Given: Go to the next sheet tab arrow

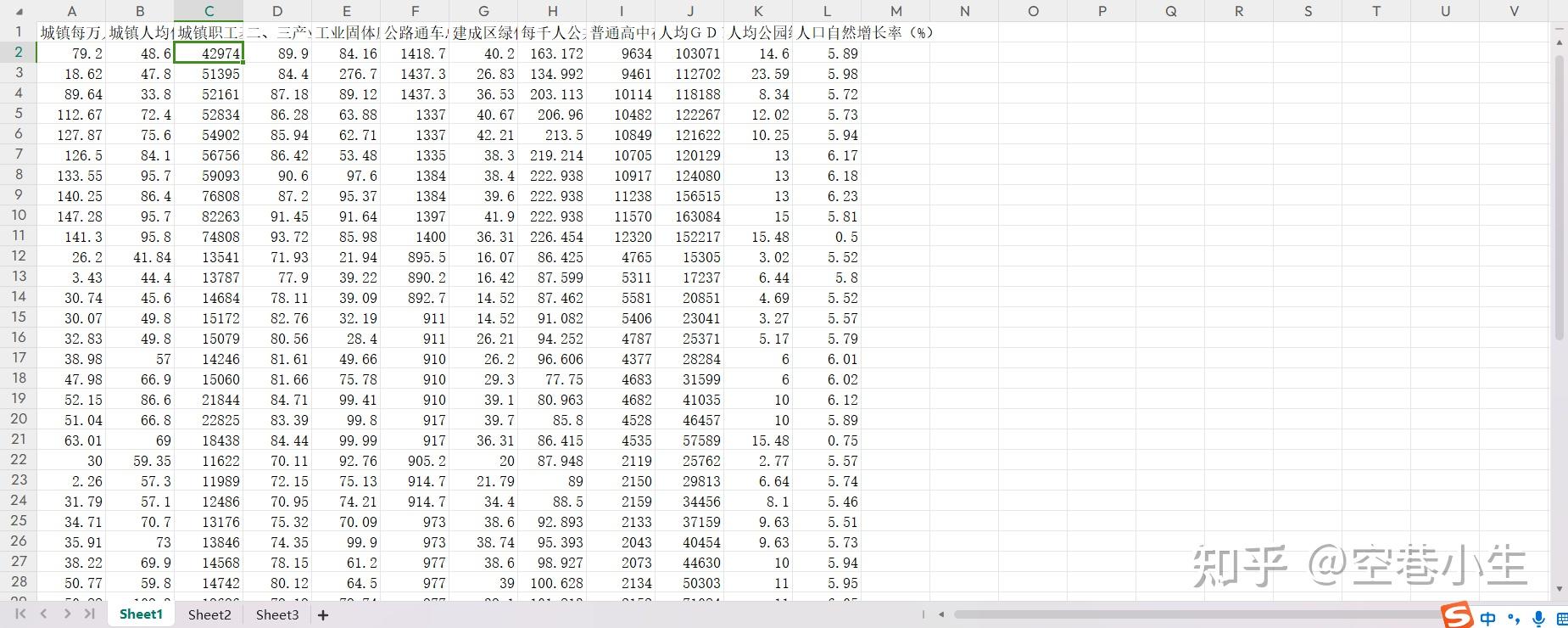Looking at the screenshot, I should [x=67, y=614].
